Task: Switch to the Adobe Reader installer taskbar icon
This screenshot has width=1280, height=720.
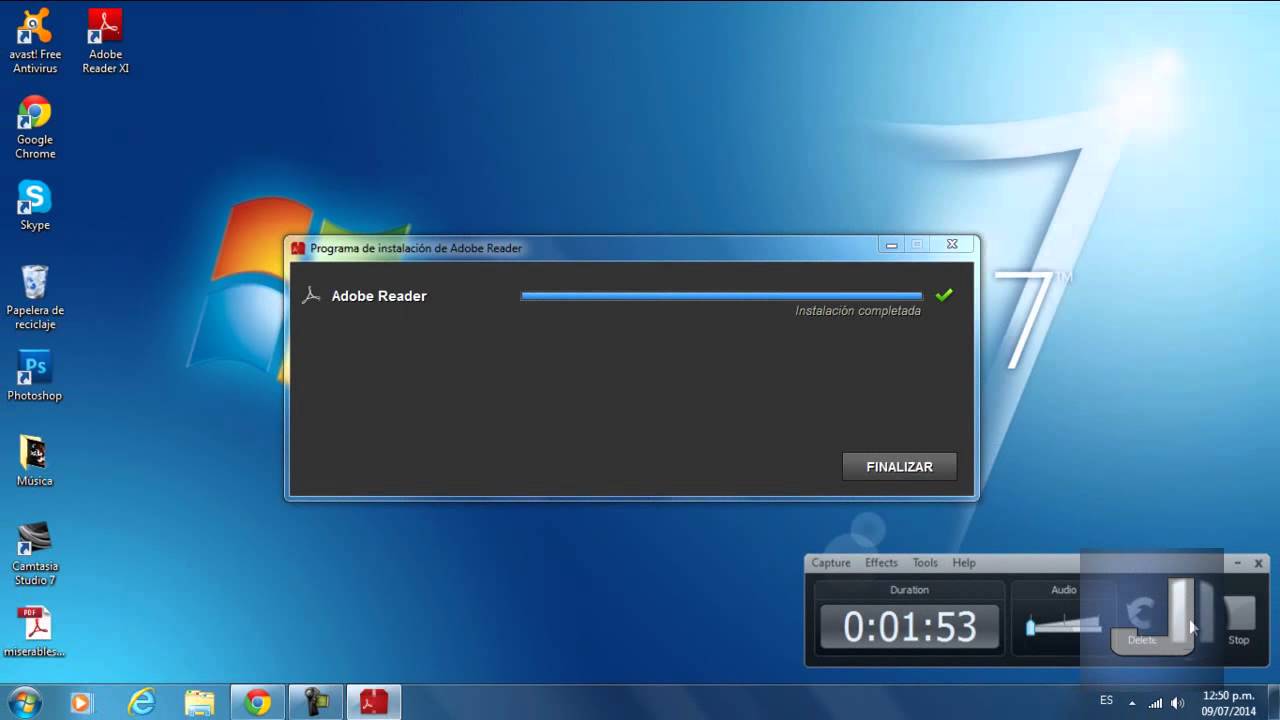Action: (374, 703)
